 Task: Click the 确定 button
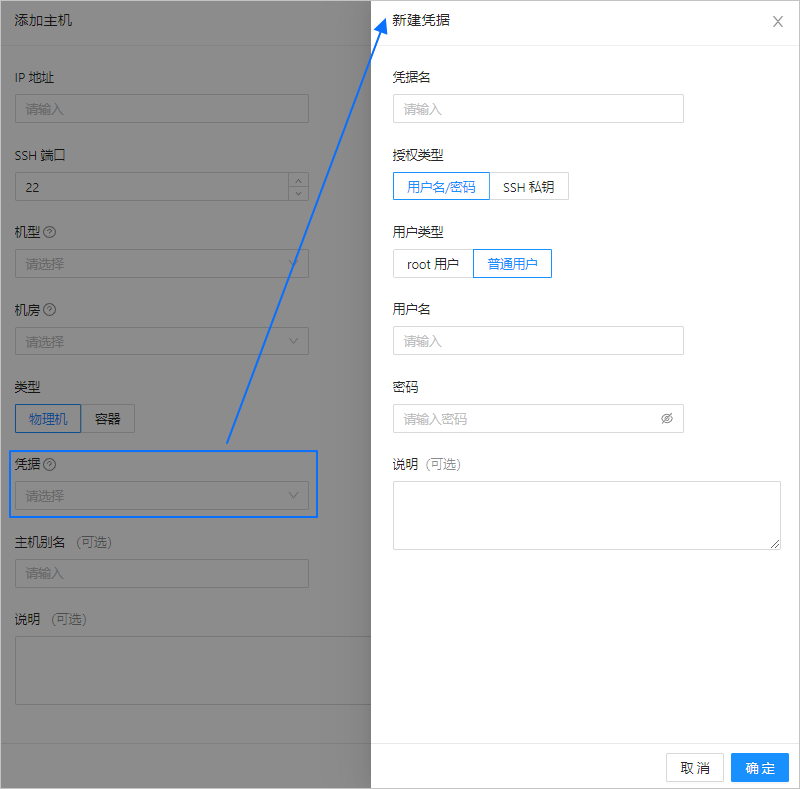(760, 768)
